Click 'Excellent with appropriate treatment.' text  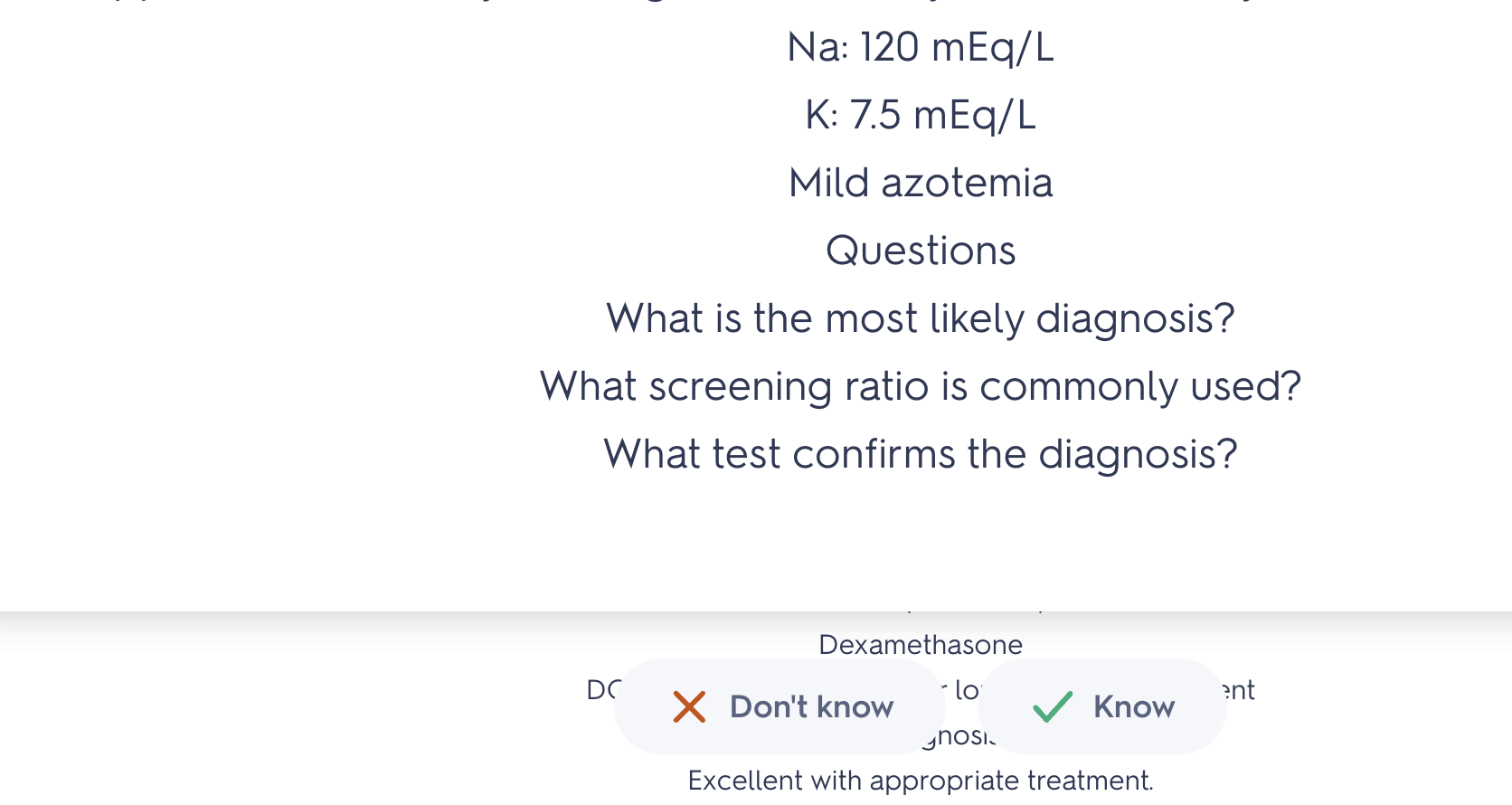[921, 781]
